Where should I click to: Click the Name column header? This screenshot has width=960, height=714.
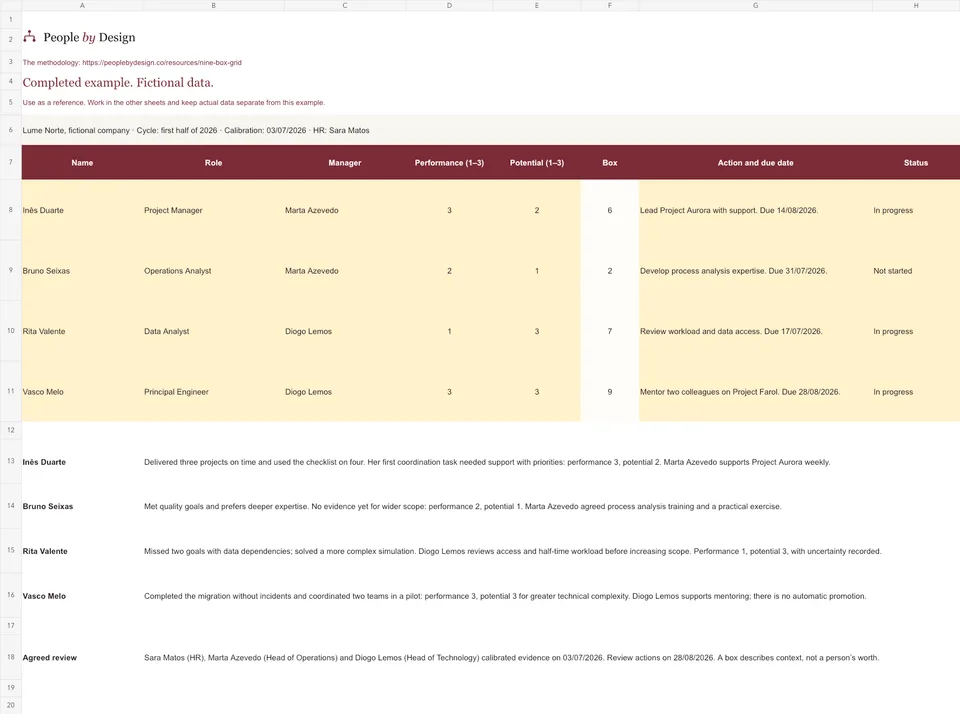[x=82, y=163]
